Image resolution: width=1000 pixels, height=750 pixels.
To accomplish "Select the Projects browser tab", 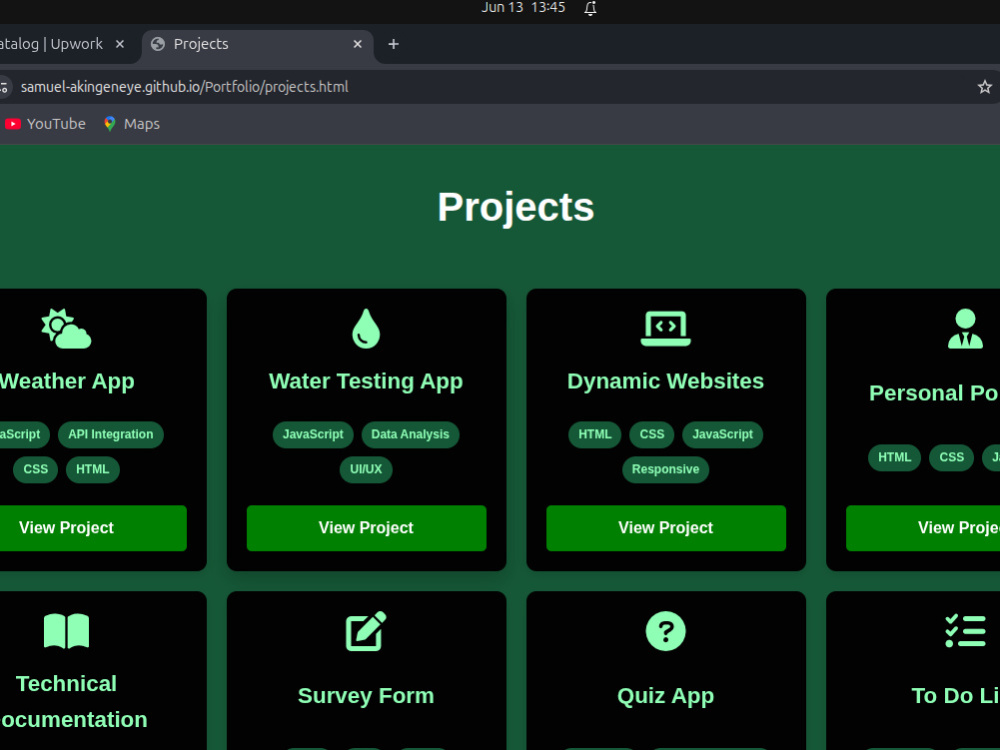I will 258,45.
